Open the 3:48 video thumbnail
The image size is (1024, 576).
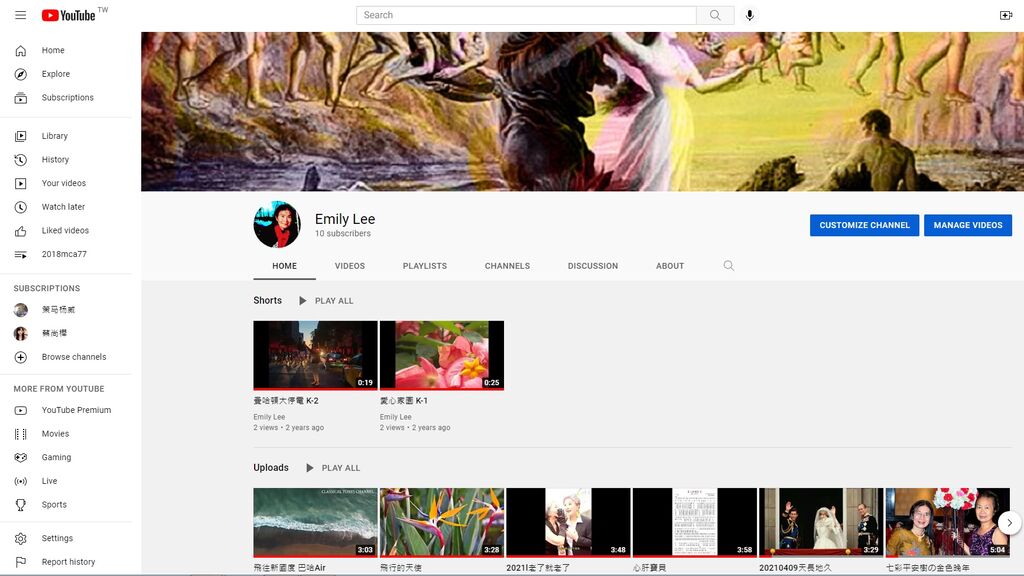568,522
